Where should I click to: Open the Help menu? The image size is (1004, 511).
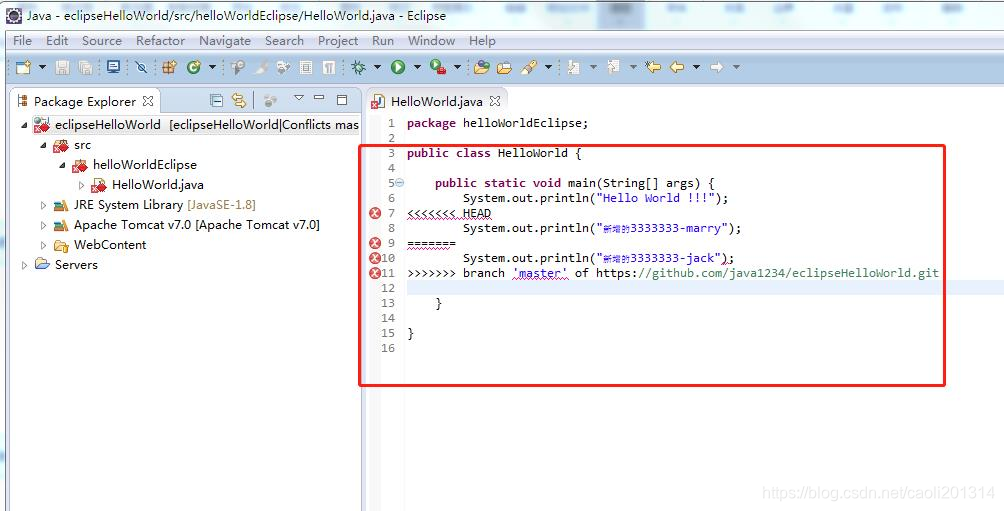482,40
